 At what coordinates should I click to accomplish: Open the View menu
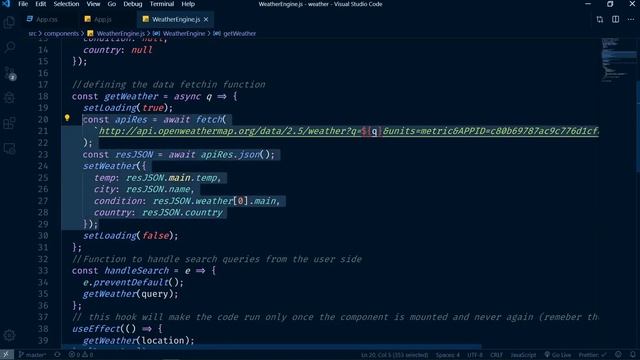[x=93, y=4]
